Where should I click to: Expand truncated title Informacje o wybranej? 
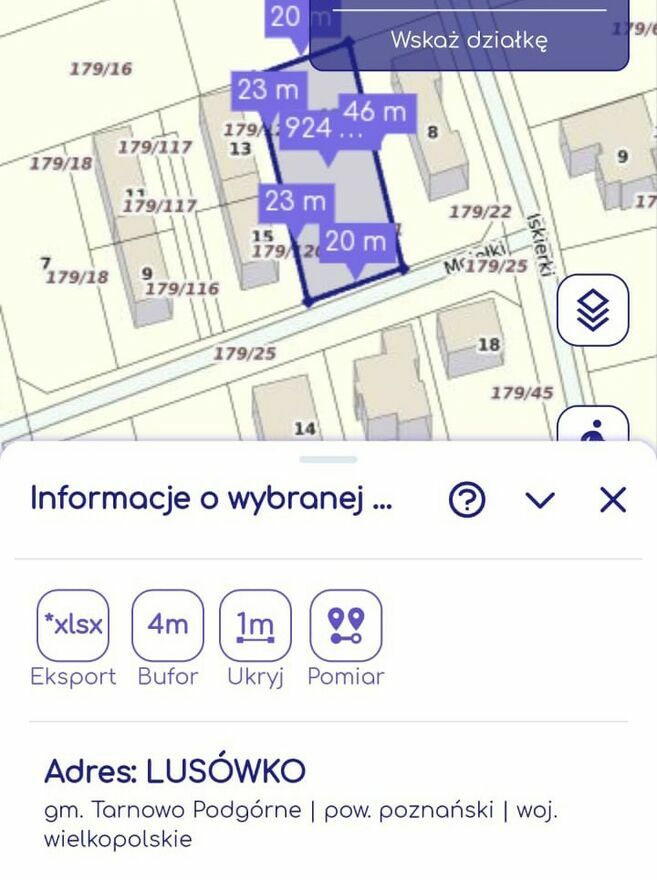211,498
